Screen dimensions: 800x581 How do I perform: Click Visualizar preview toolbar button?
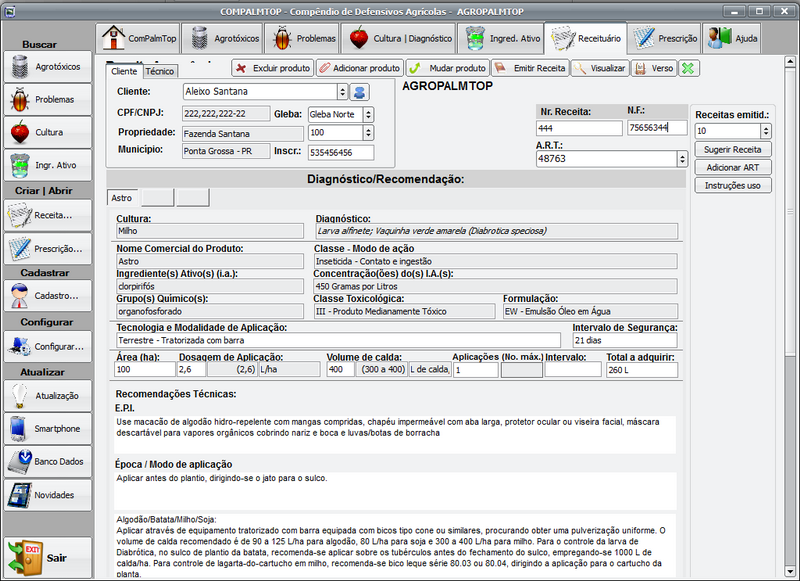[x=599, y=68]
